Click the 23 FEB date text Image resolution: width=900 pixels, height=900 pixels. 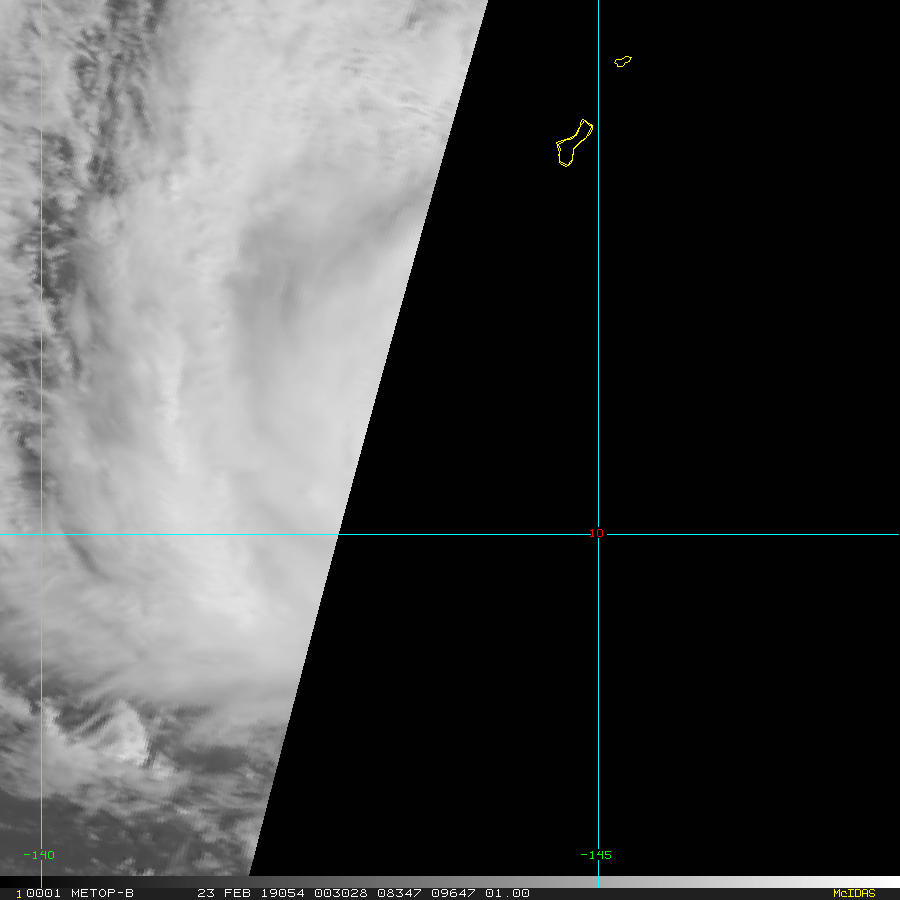pos(223,893)
